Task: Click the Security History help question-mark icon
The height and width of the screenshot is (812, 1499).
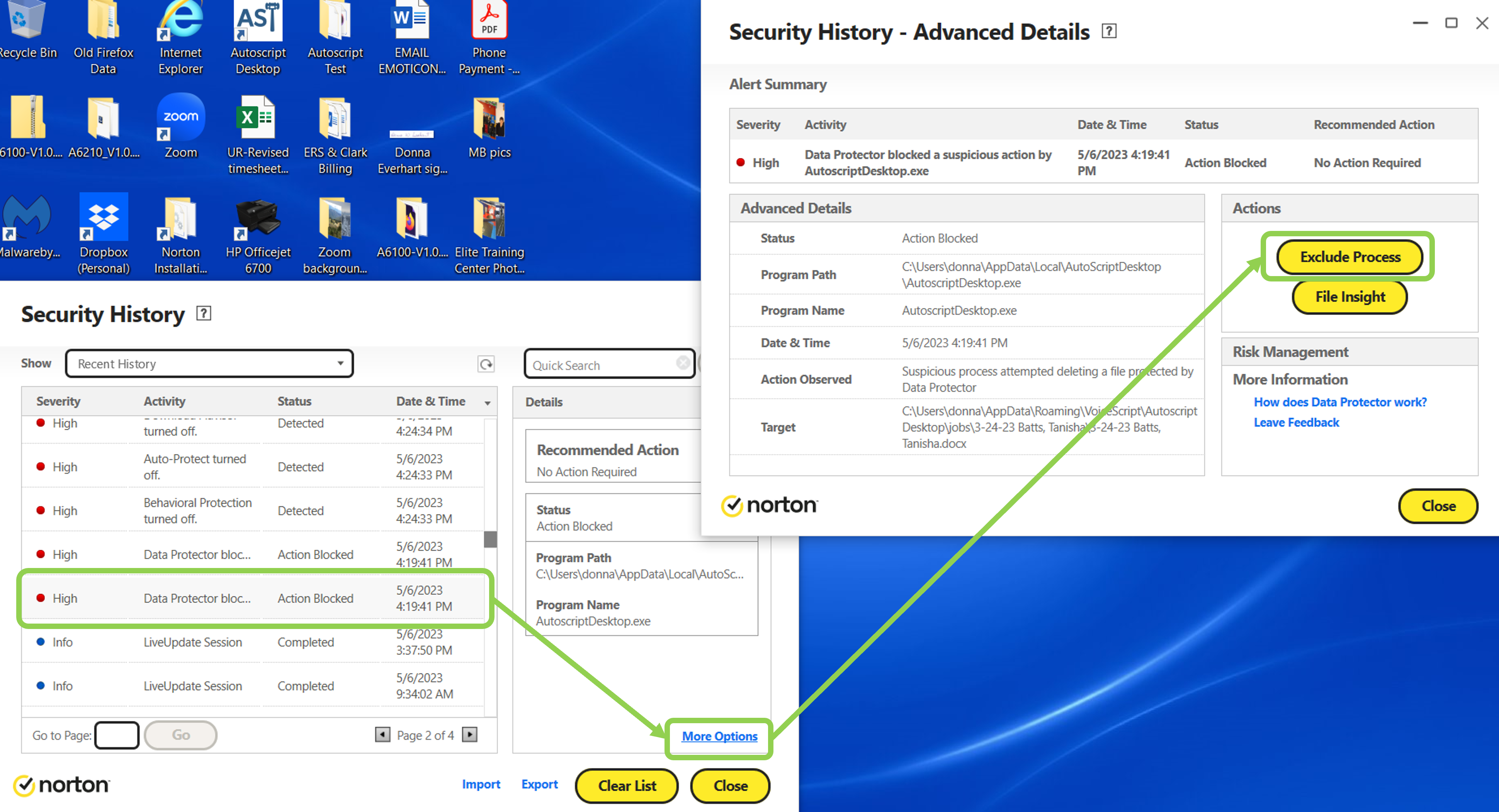Action: pyautogui.click(x=204, y=314)
